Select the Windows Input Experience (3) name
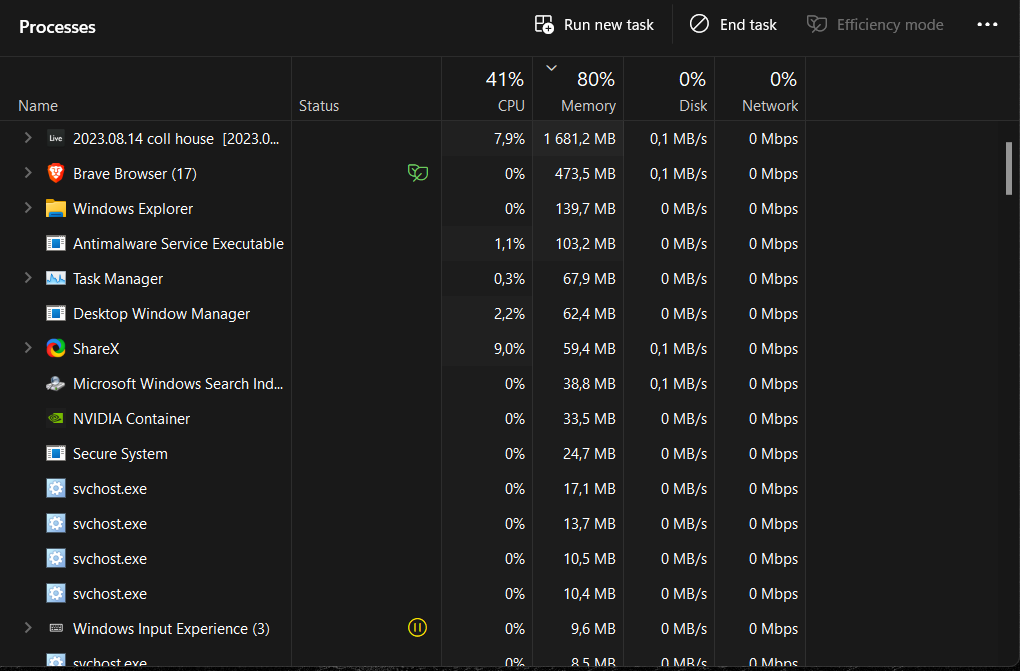Image resolution: width=1020 pixels, height=671 pixels. (x=171, y=629)
